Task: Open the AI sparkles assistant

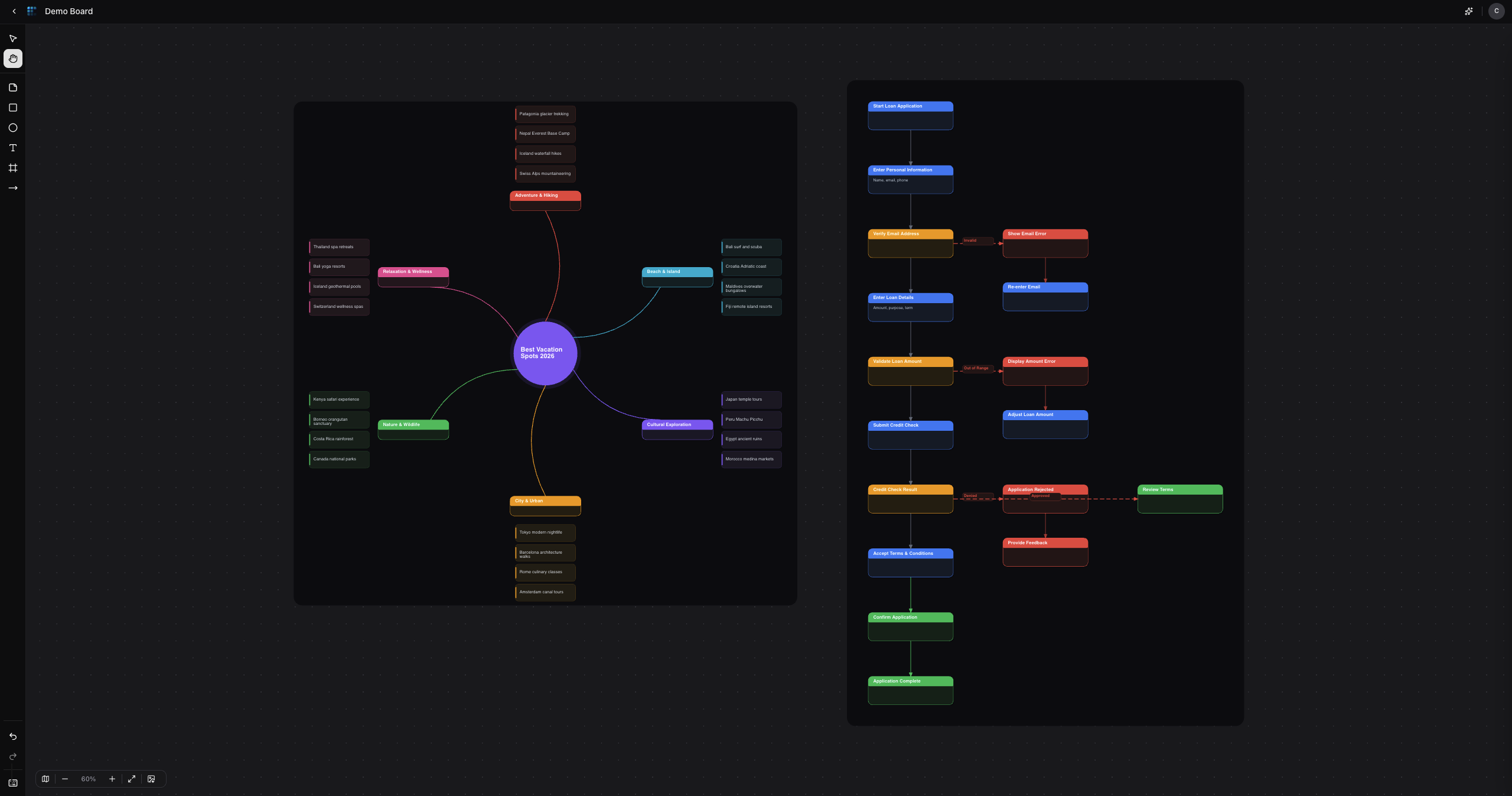Action: (x=1469, y=11)
